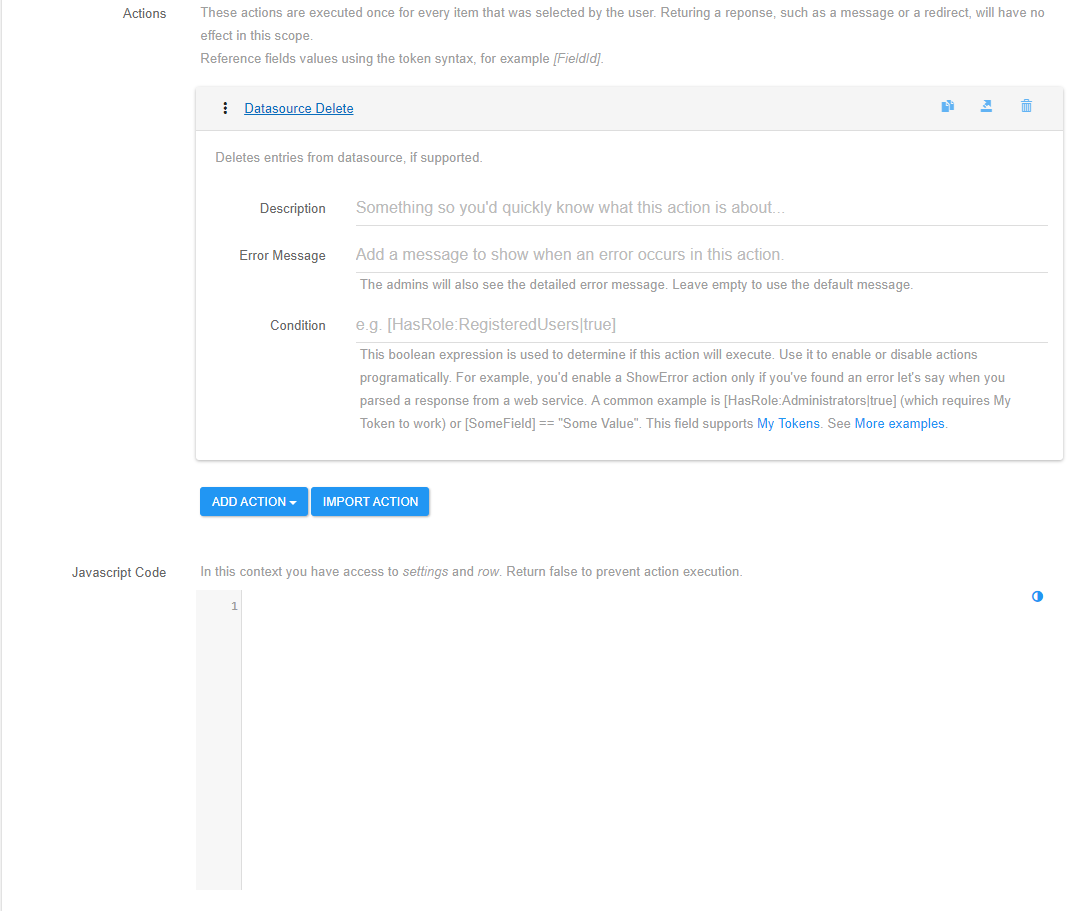Open the Add Action dropdown
The width and height of the screenshot is (1074, 911).
(253, 501)
